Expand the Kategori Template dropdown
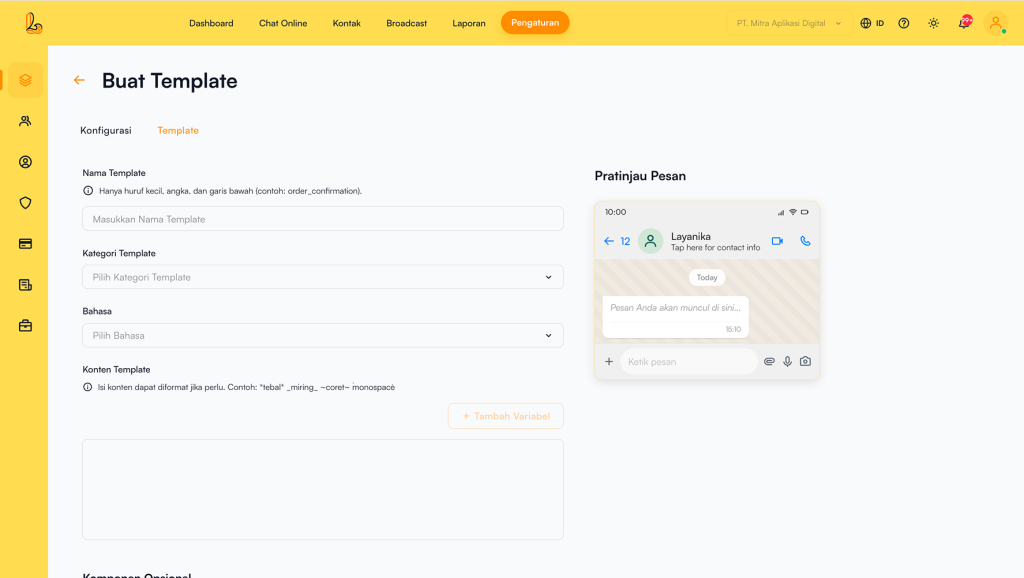This screenshot has height=578, width=1024. pos(322,277)
